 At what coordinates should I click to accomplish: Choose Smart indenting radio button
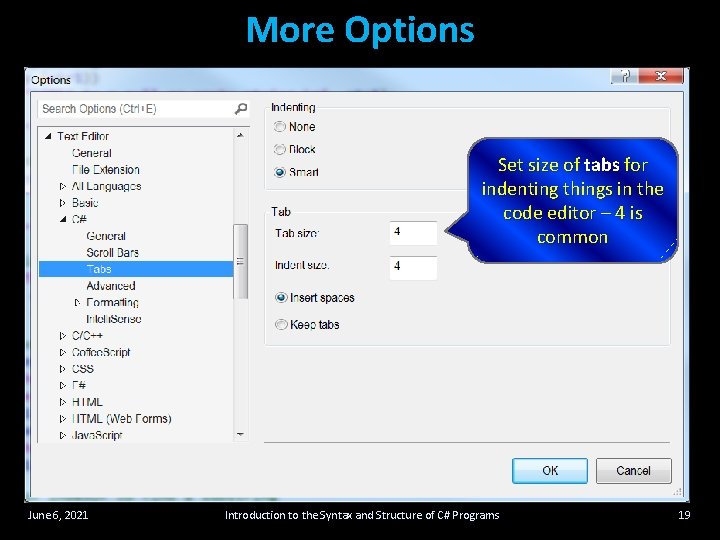point(280,172)
